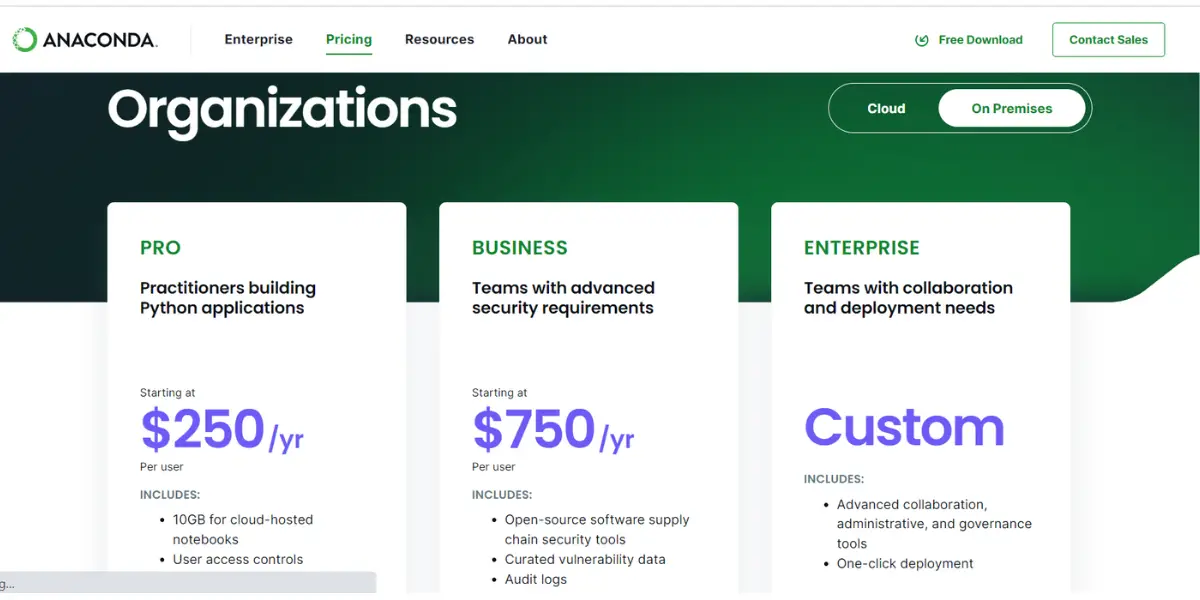
Task: Click the $750/yr price text
Action: click(553, 429)
